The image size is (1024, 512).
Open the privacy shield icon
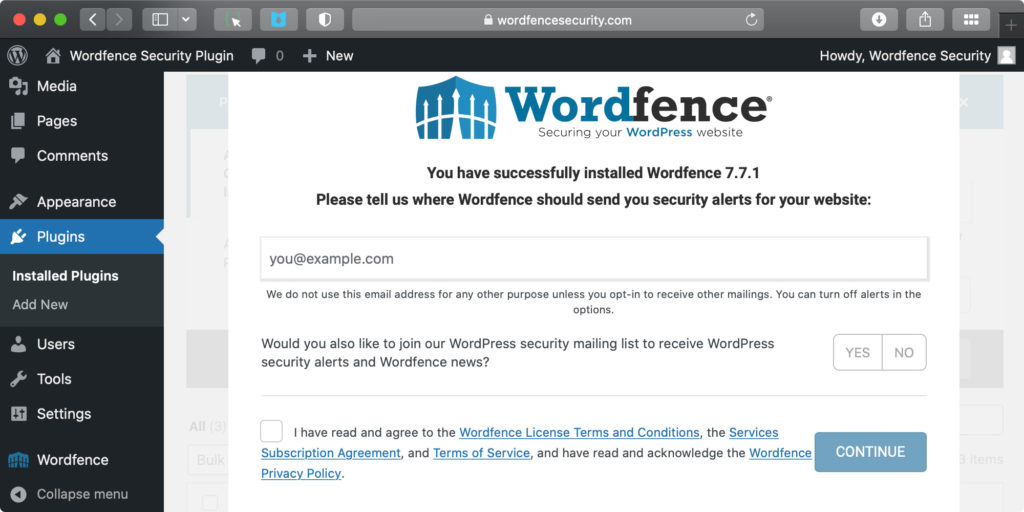click(x=325, y=20)
